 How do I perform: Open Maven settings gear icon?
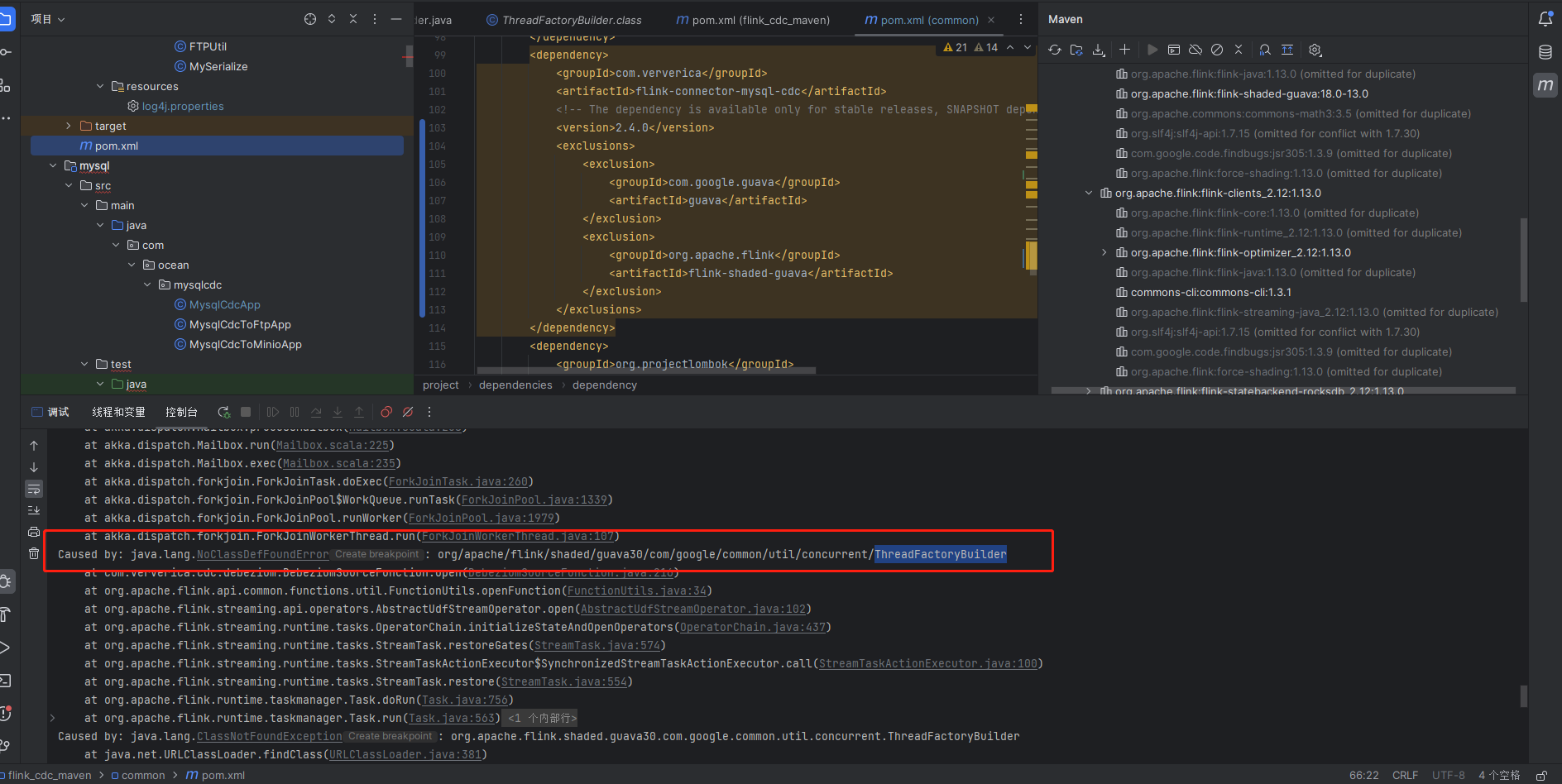click(x=1315, y=50)
